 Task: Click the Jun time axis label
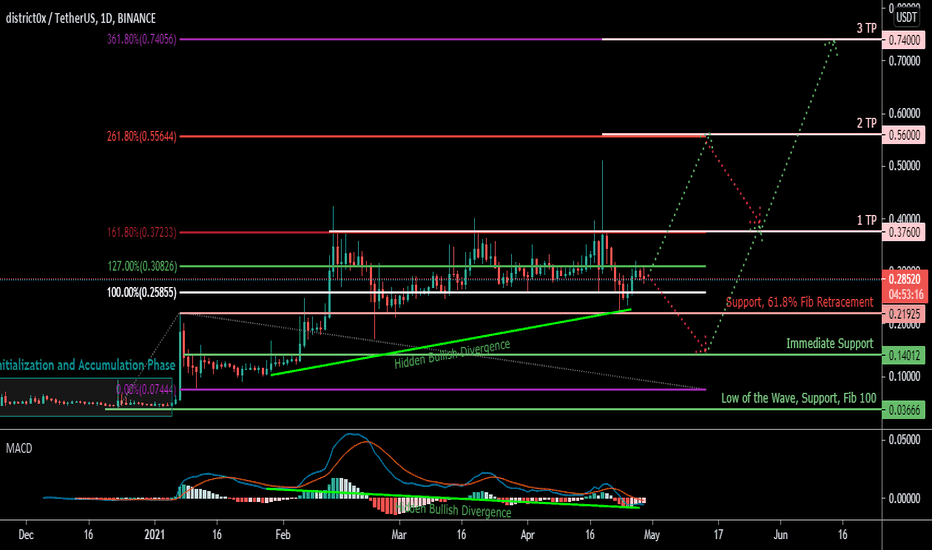click(780, 535)
